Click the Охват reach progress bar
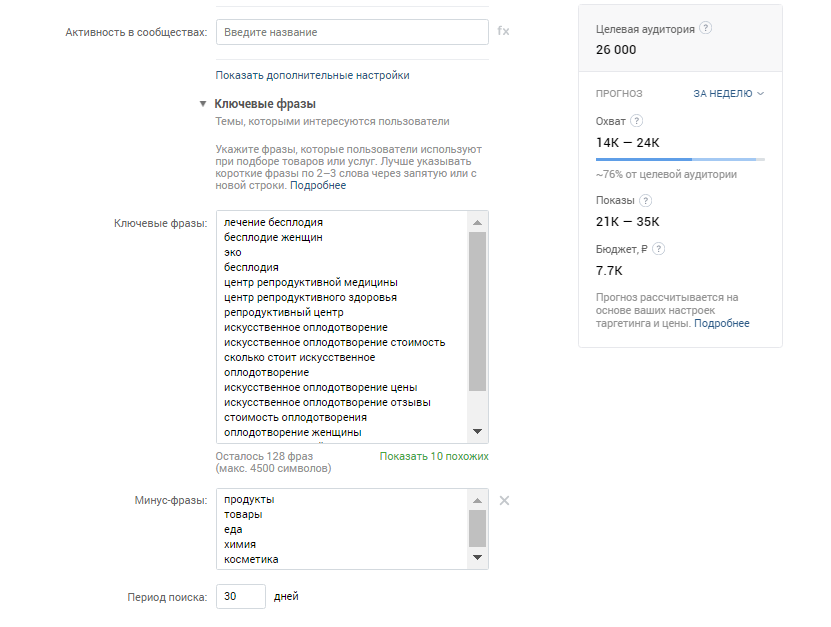Viewport: 831px width, 627px height. (680, 159)
